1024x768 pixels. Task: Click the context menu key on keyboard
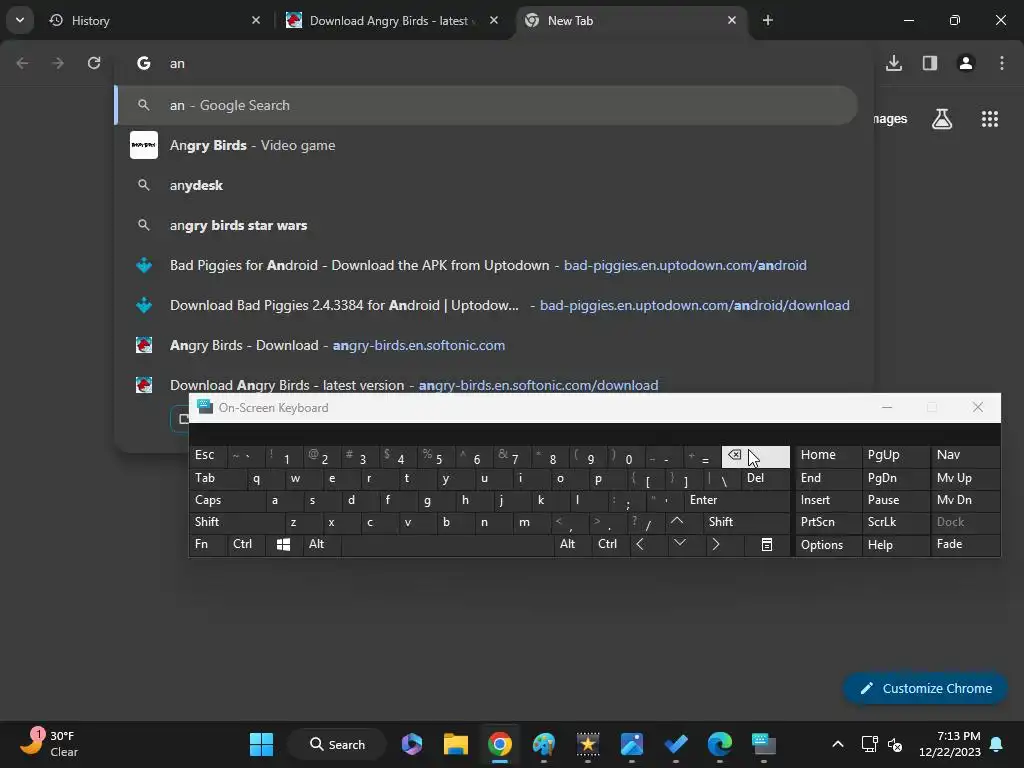pos(767,544)
